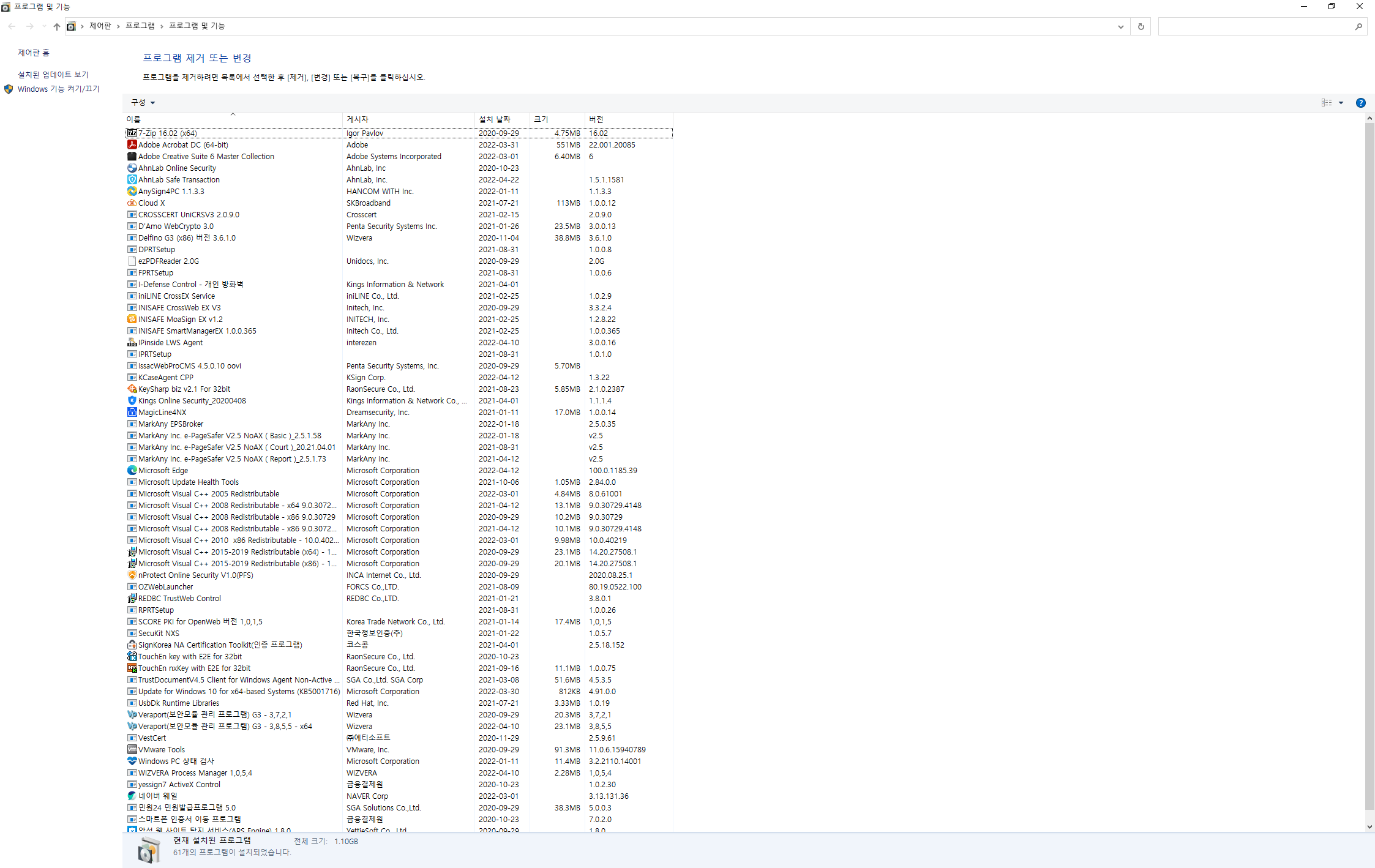The height and width of the screenshot is (868, 1375).
Task: Open Windows 기능 켜기/끄기 link
Action: [x=58, y=89]
